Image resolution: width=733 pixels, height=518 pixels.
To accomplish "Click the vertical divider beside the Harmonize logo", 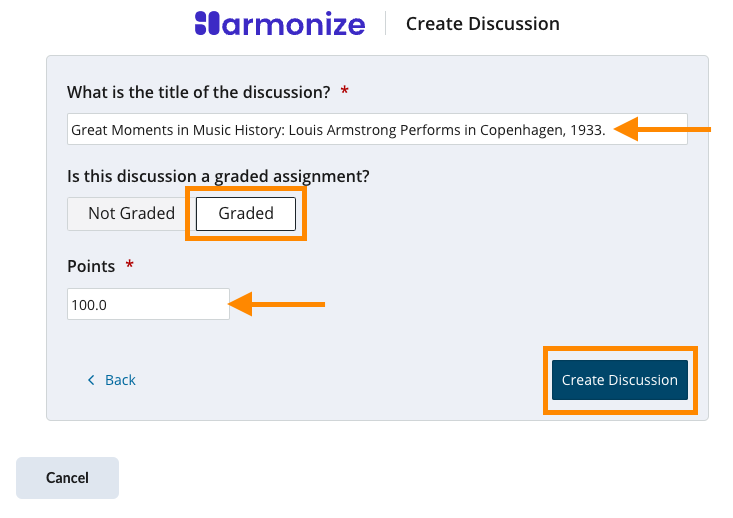I will tap(386, 24).
